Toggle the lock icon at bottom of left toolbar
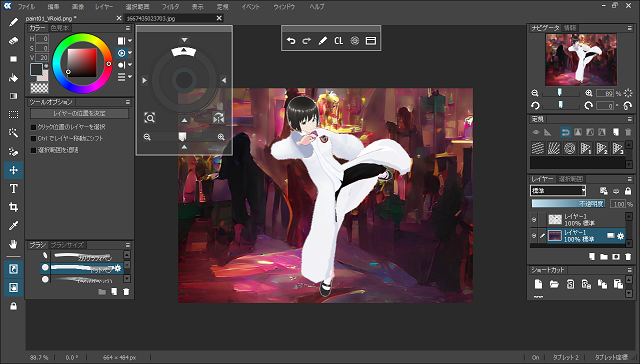This screenshot has height=364, width=640. (13, 306)
